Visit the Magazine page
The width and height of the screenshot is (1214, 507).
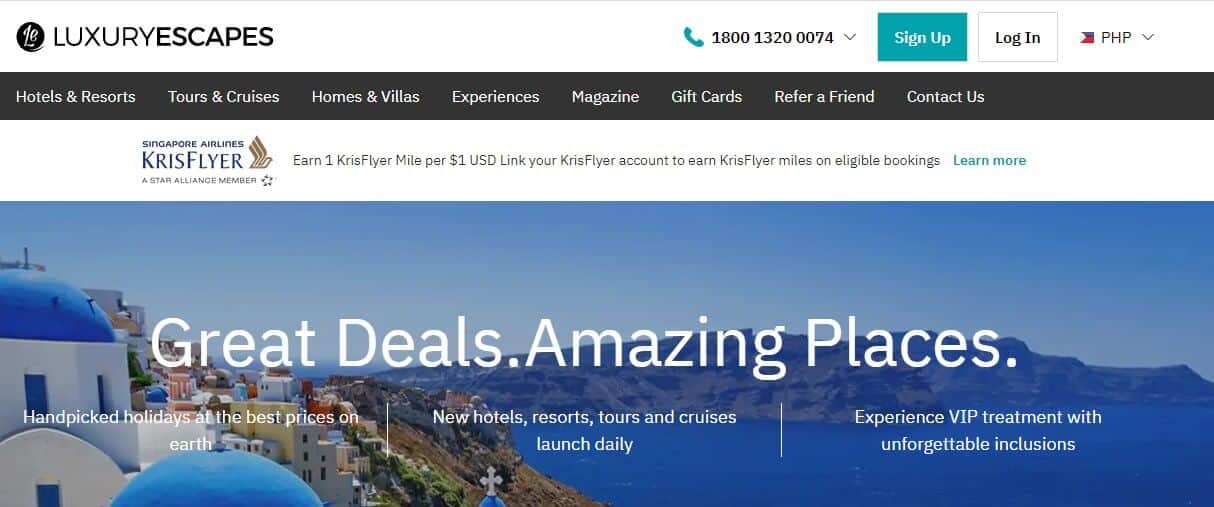pyautogui.click(x=605, y=97)
